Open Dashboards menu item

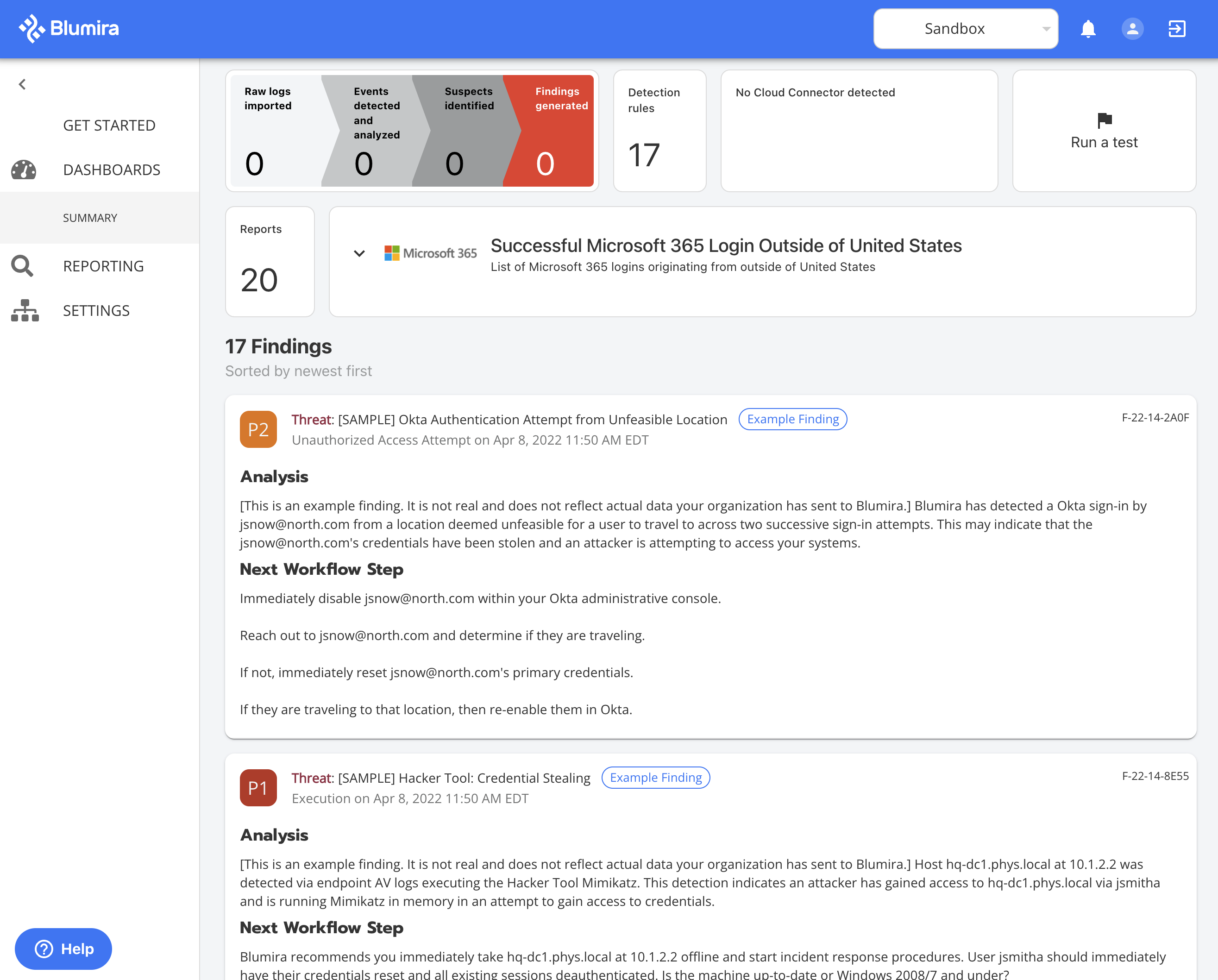click(112, 170)
